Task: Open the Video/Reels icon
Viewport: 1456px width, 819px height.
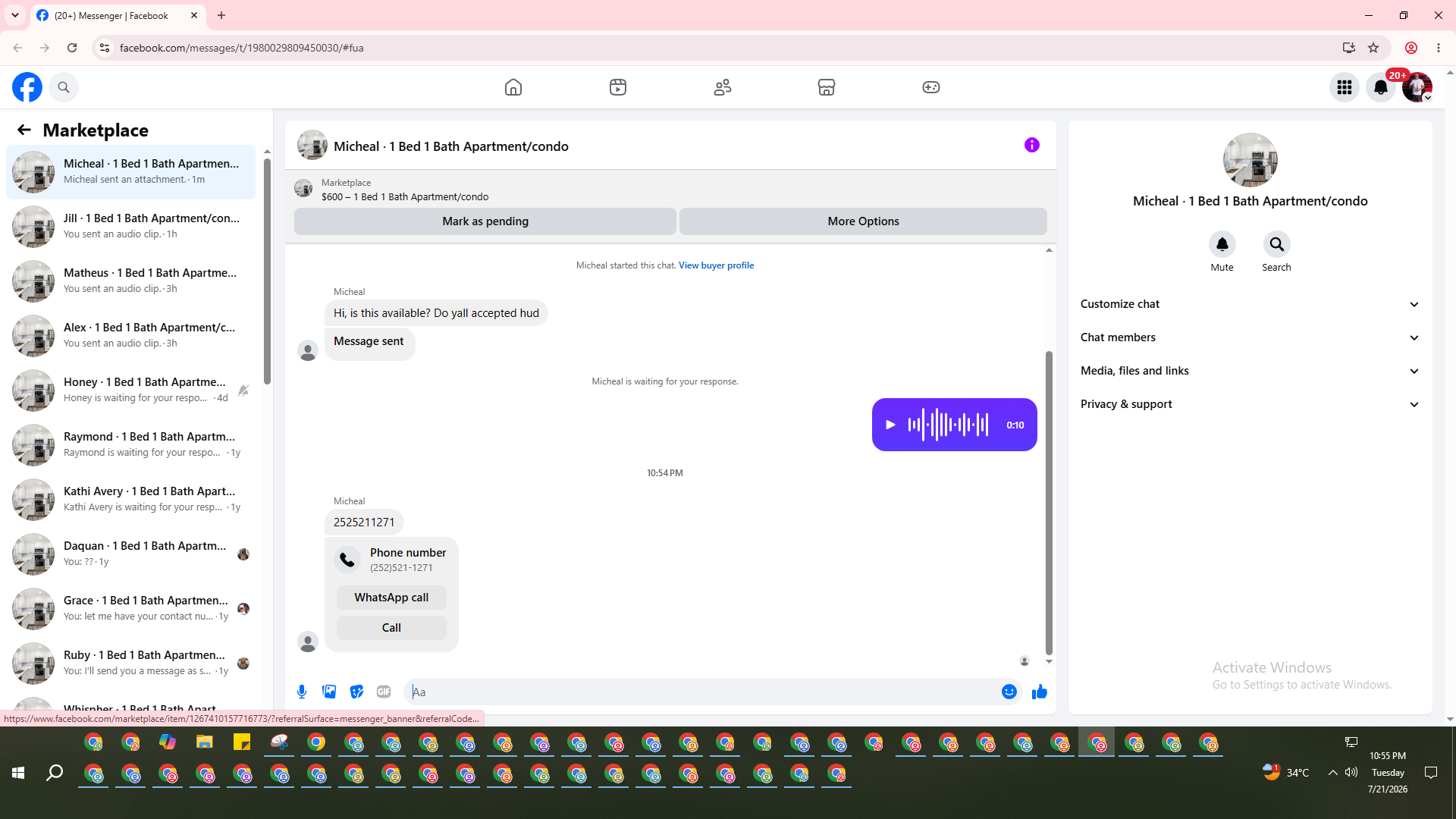Action: click(x=618, y=87)
